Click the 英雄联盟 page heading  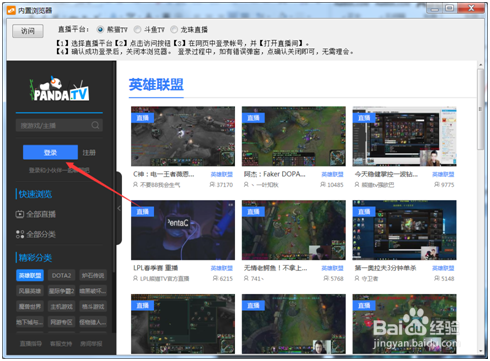(x=156, y=85)
